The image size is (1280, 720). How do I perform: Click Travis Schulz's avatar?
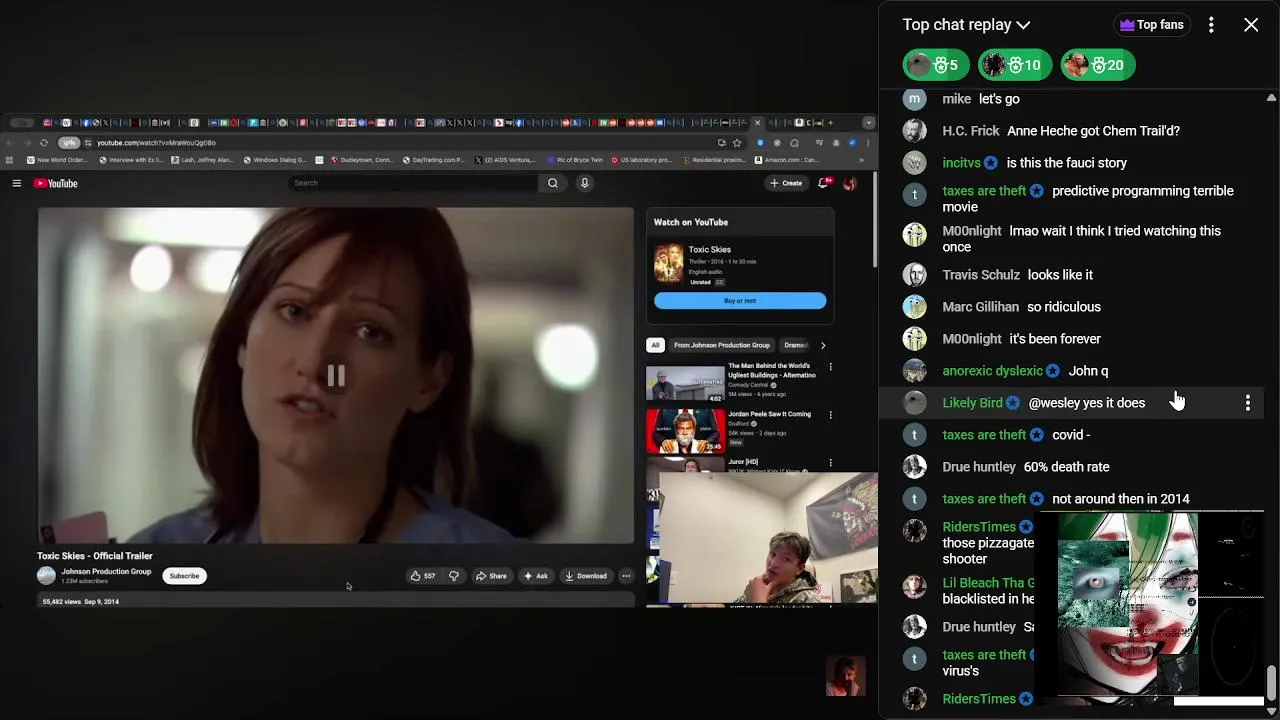tap(914, 275)
